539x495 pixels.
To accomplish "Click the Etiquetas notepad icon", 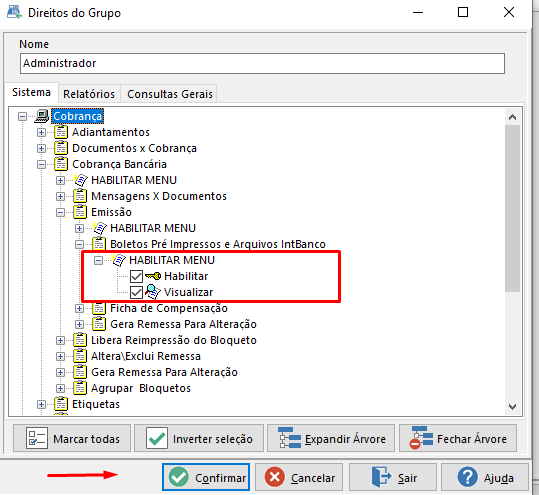I will point(61,404).
